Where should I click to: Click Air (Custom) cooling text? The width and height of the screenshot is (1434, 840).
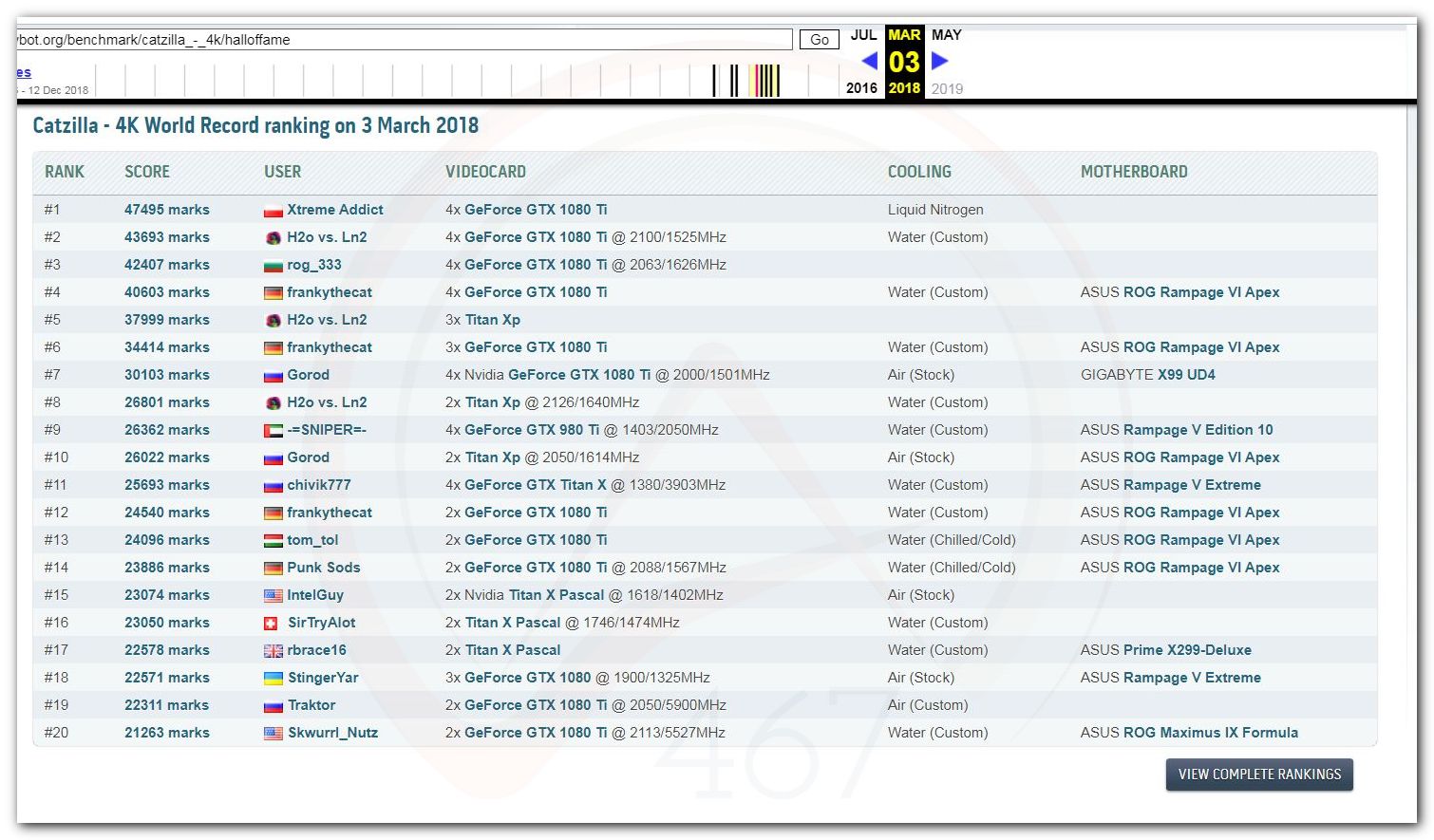click(928, 705)
